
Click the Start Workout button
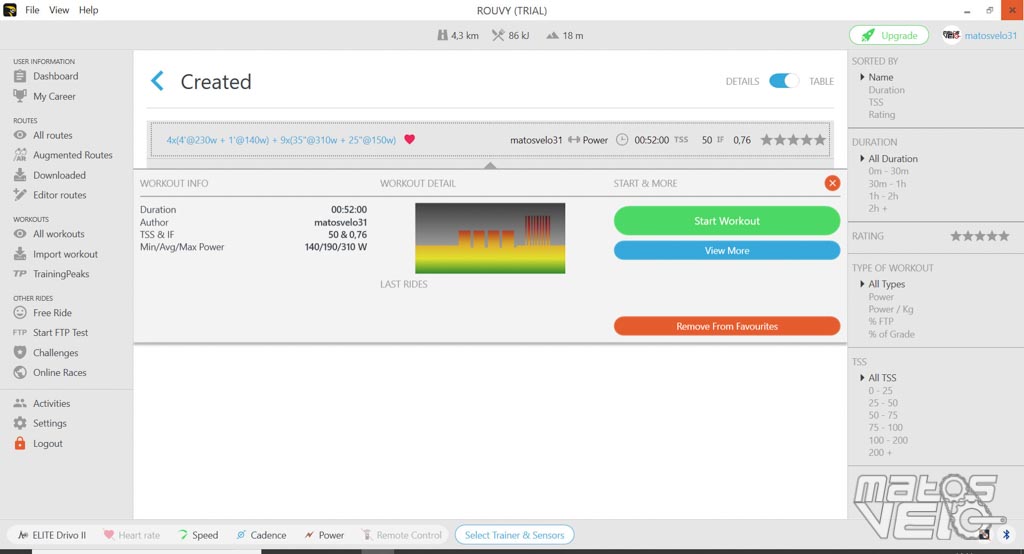[727, 221]
